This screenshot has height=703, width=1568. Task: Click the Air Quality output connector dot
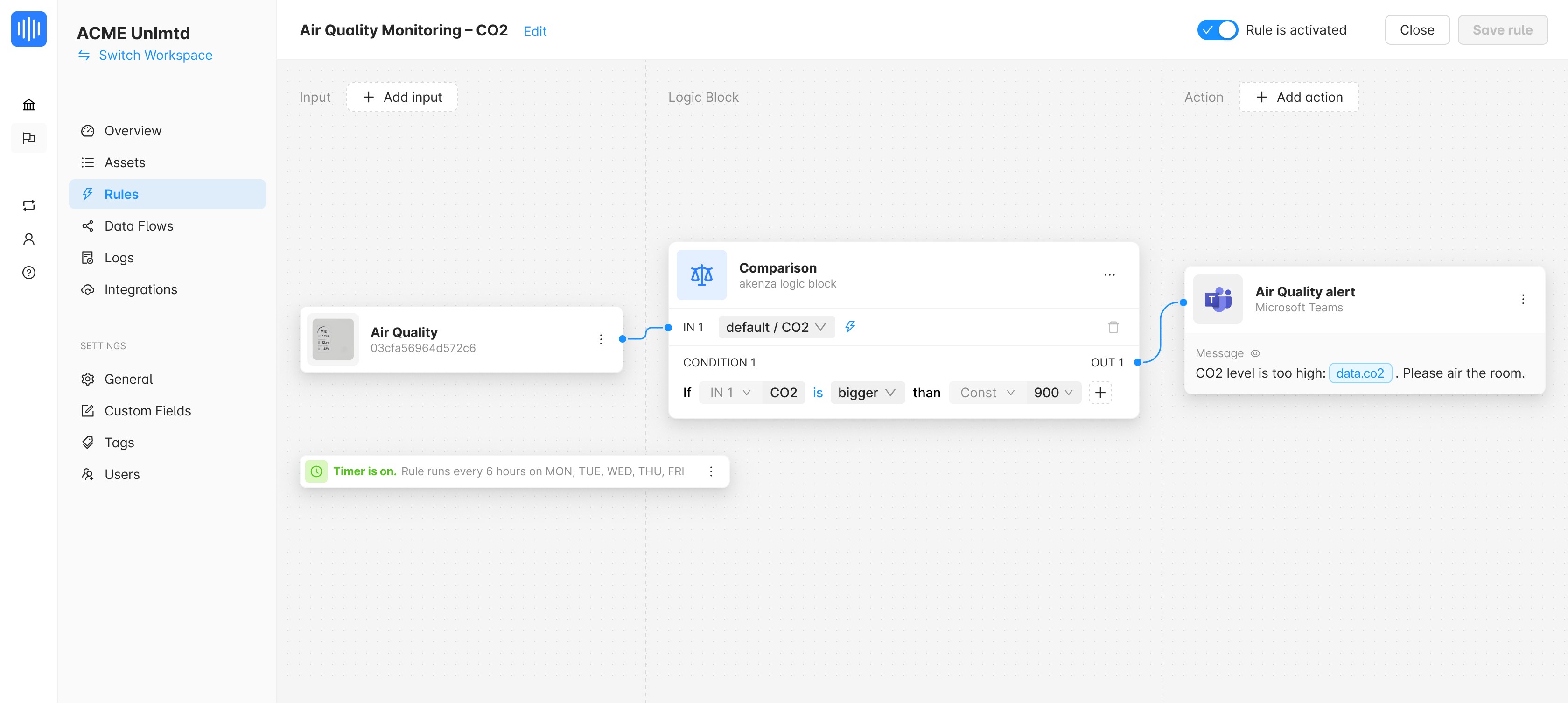[x=622, y=339]
